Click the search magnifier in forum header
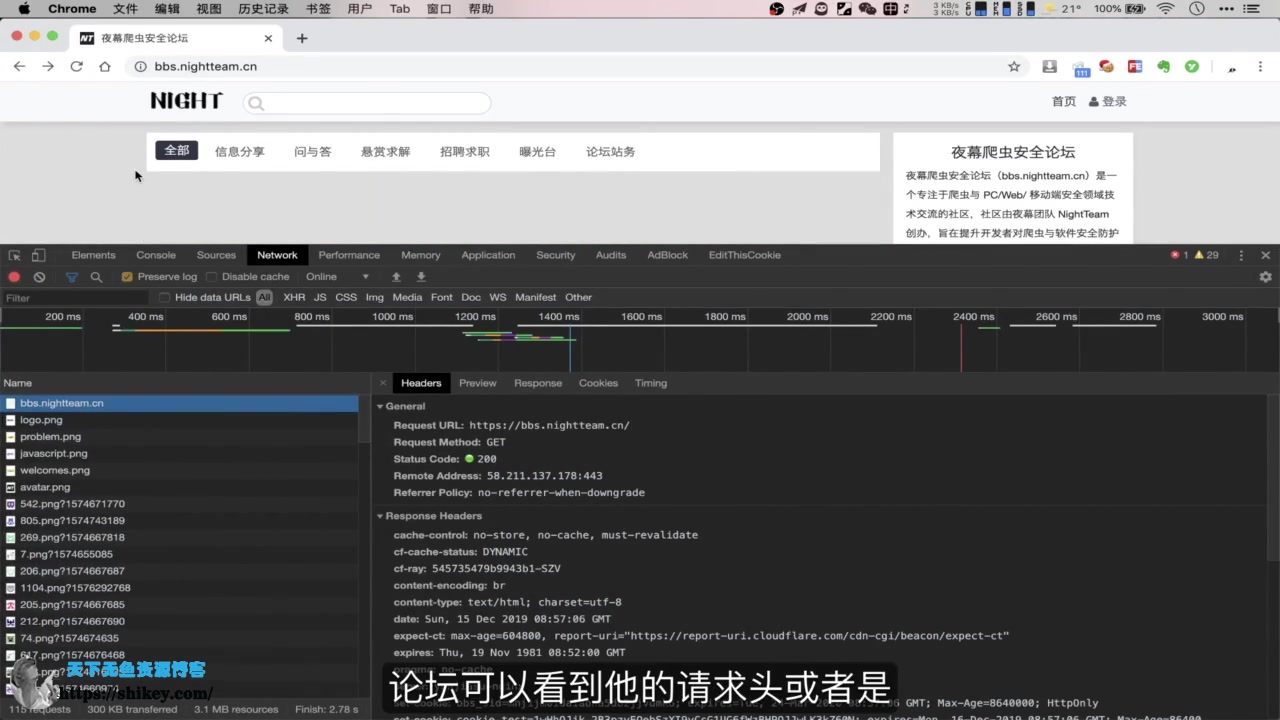1280x720 pixels. tap(255, 103)
